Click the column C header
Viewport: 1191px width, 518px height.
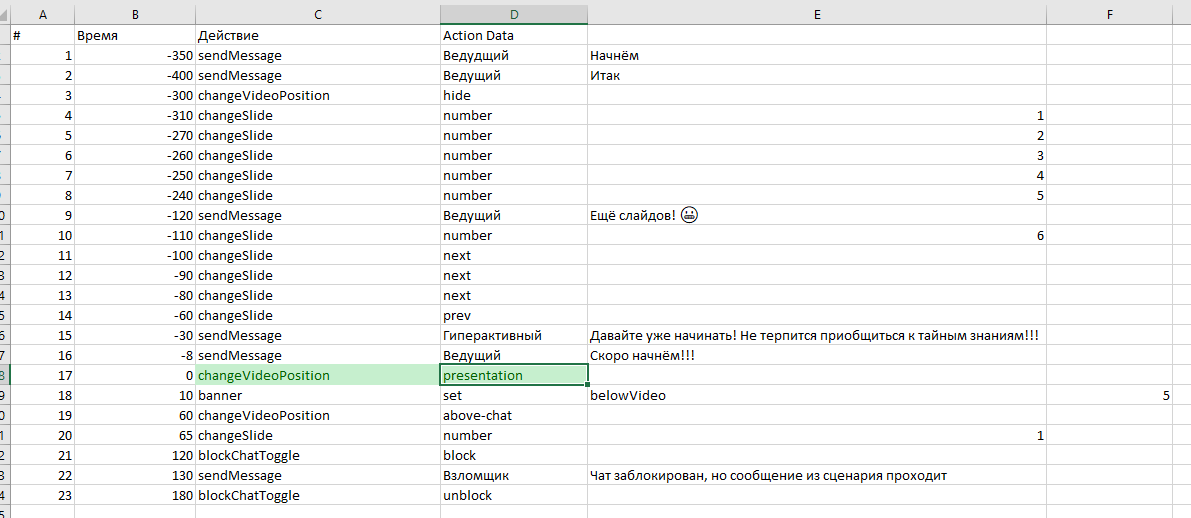coord(317,13)
